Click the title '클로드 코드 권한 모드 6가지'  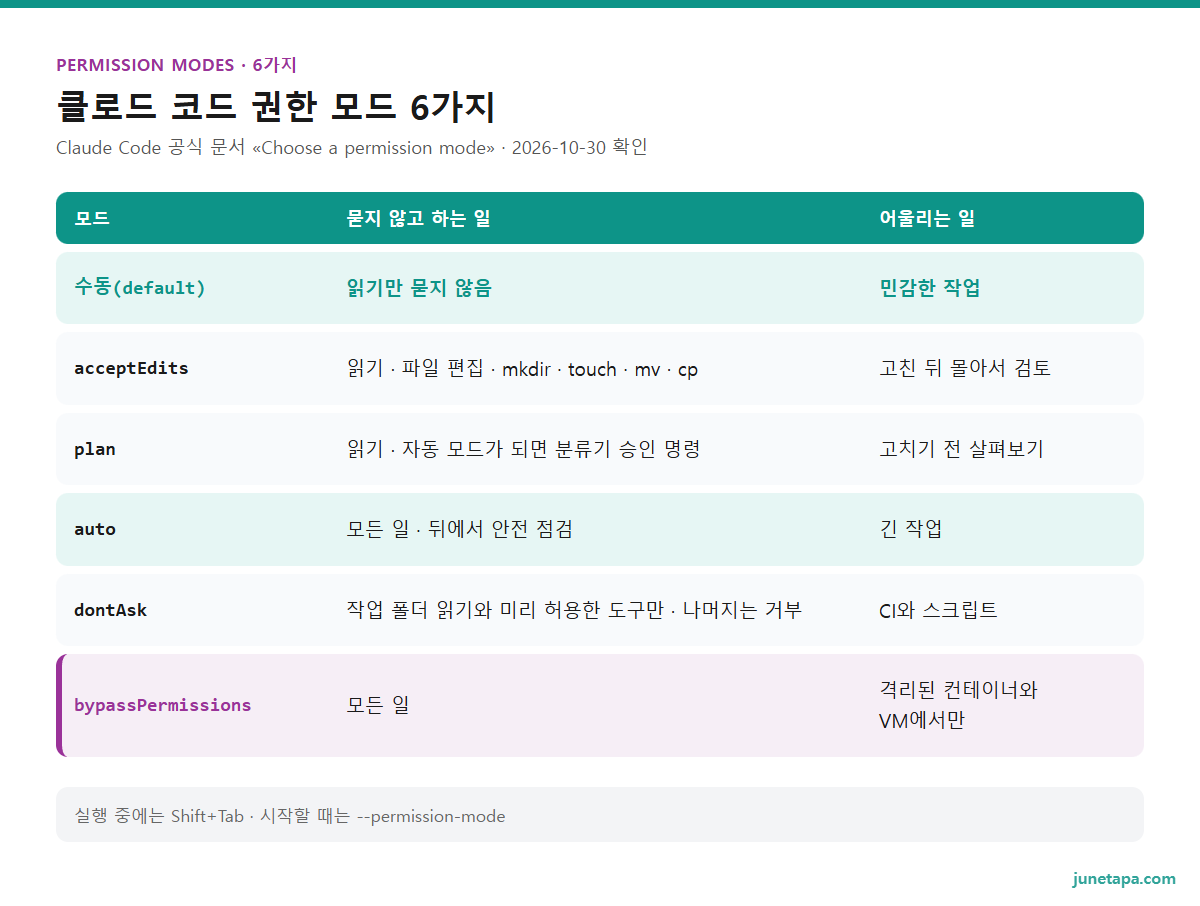[276, 106]
